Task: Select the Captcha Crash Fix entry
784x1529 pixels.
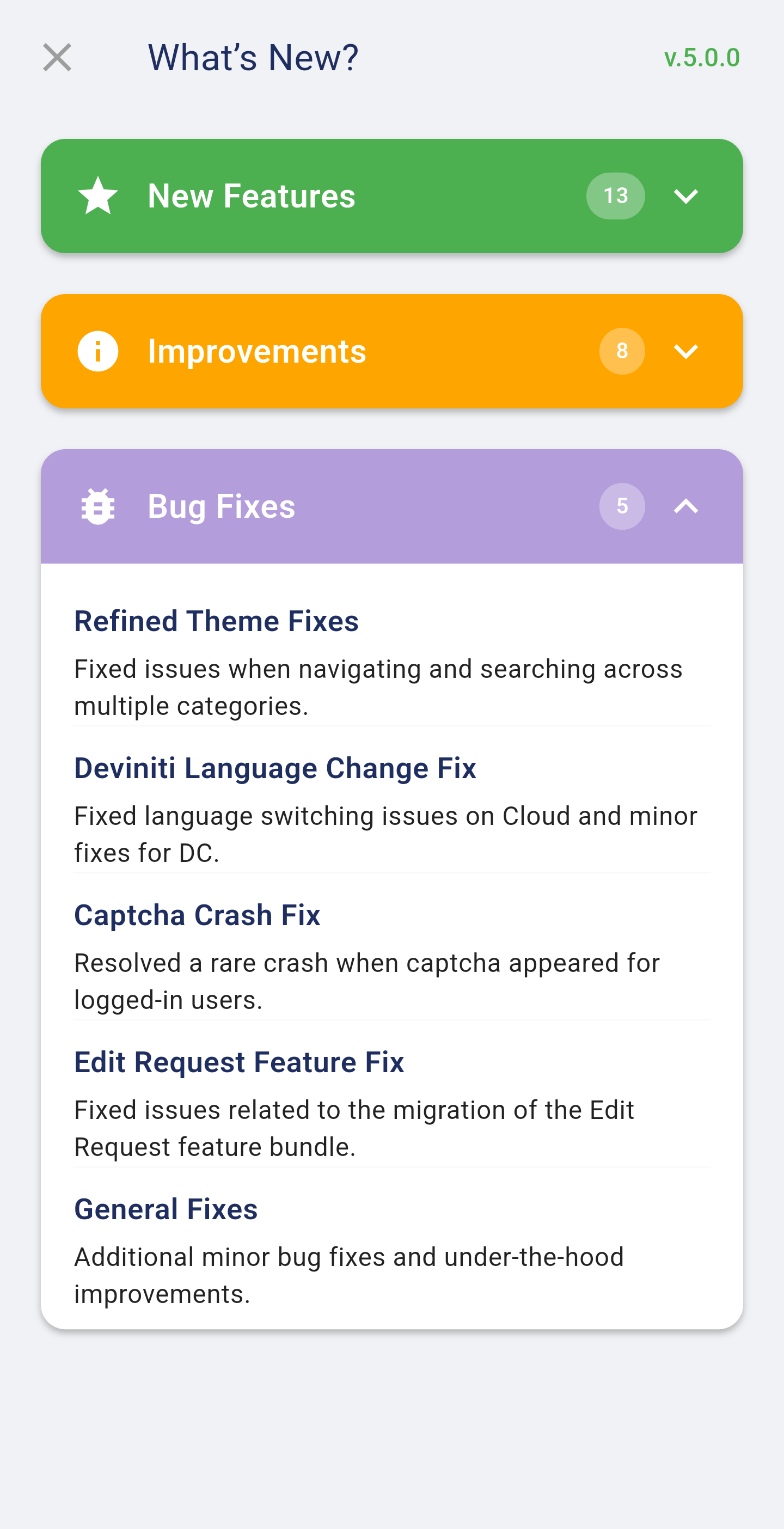Action: [x=197, y=915]
